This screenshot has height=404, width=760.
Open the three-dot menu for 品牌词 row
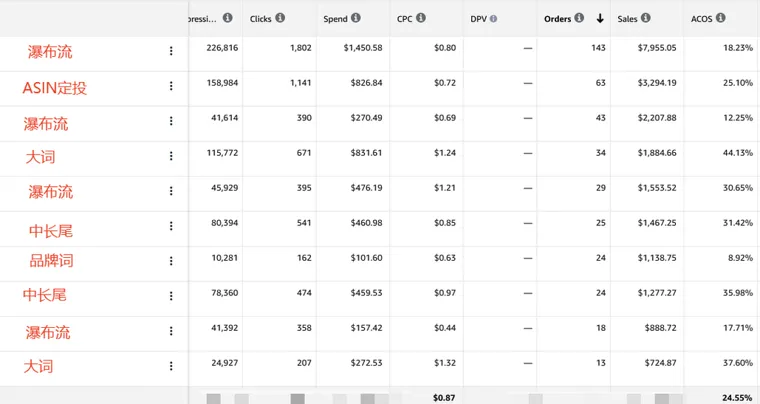click(x=171, y=261)
